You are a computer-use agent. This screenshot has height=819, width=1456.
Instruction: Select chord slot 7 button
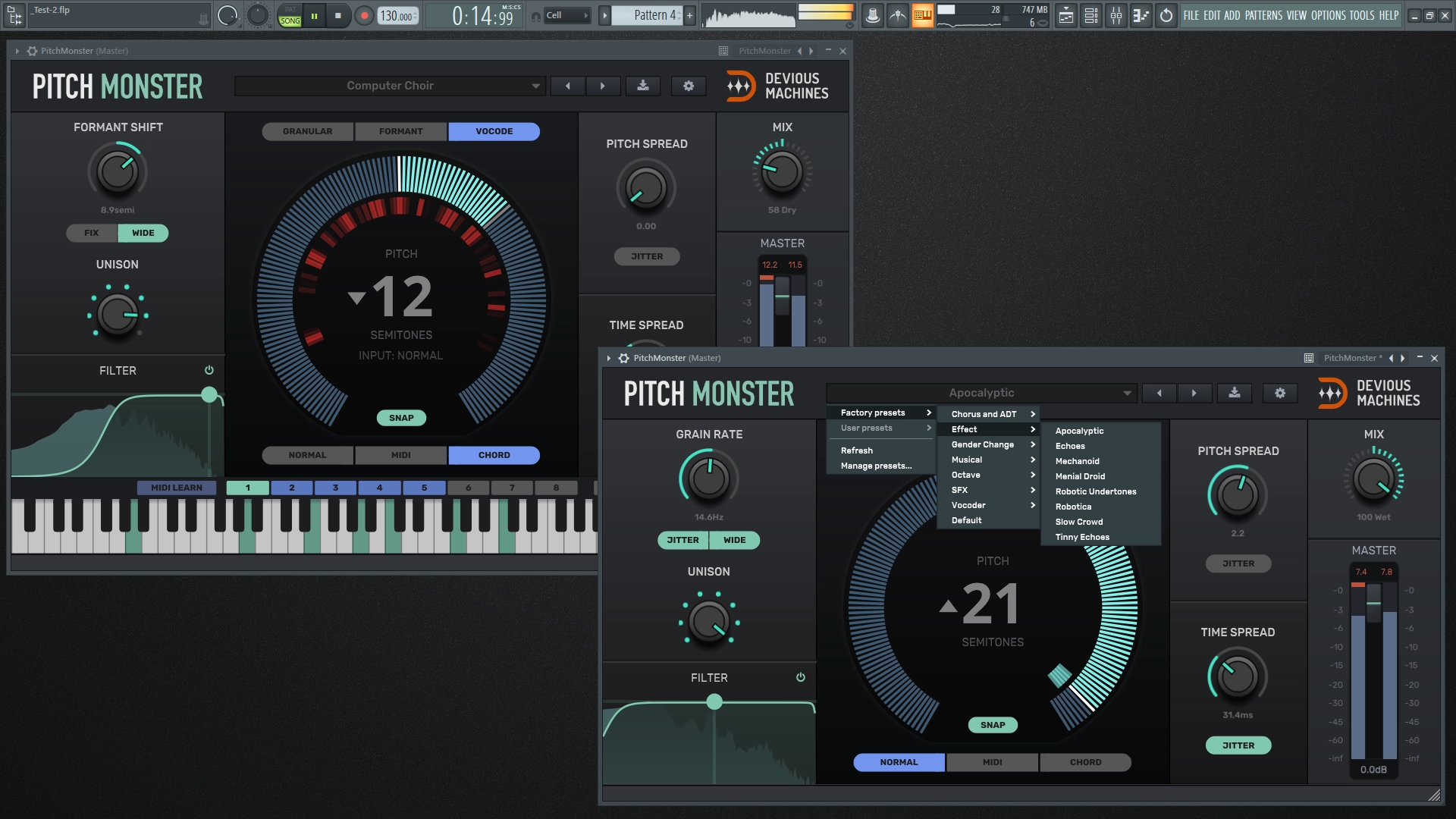[x=512, y=488]
